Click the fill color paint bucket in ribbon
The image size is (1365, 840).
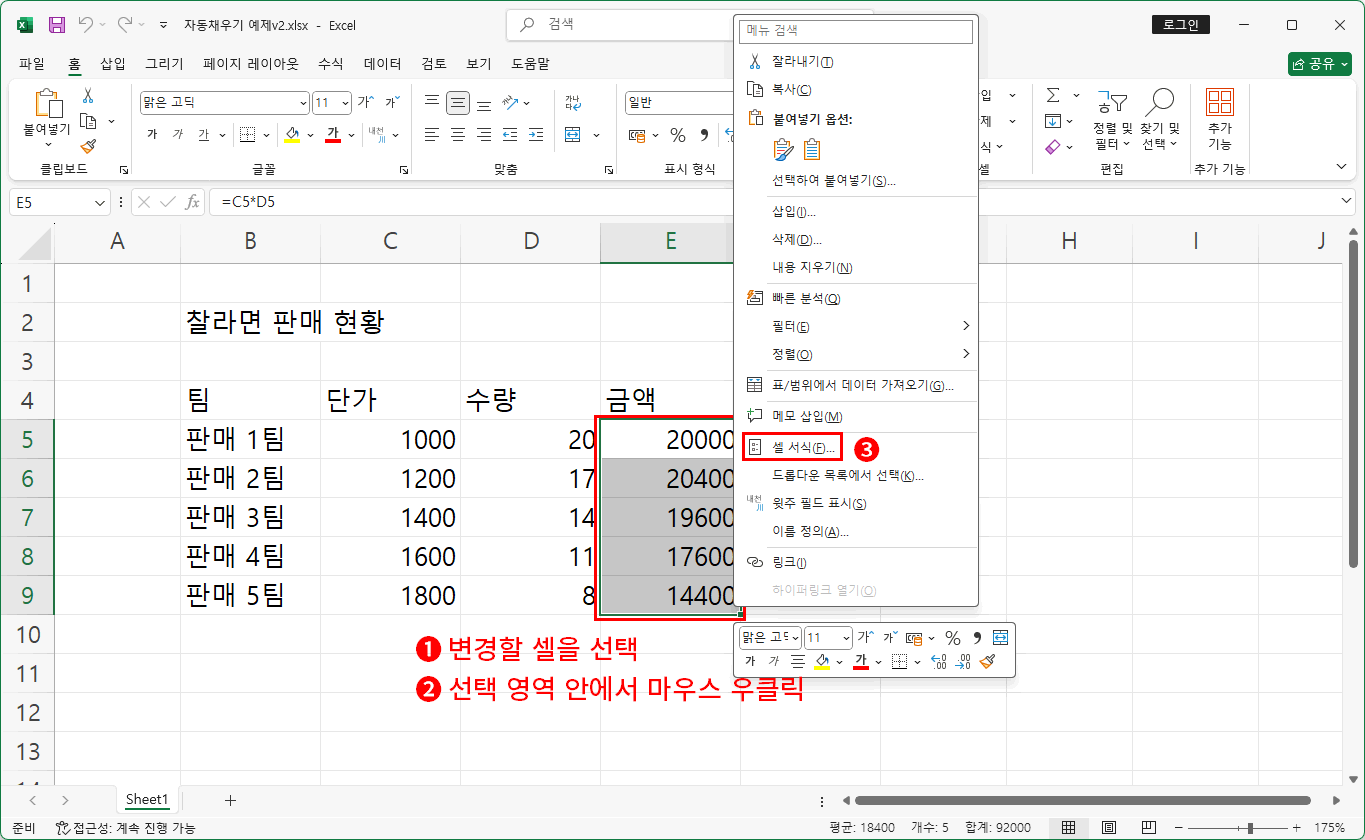[292, 134]
